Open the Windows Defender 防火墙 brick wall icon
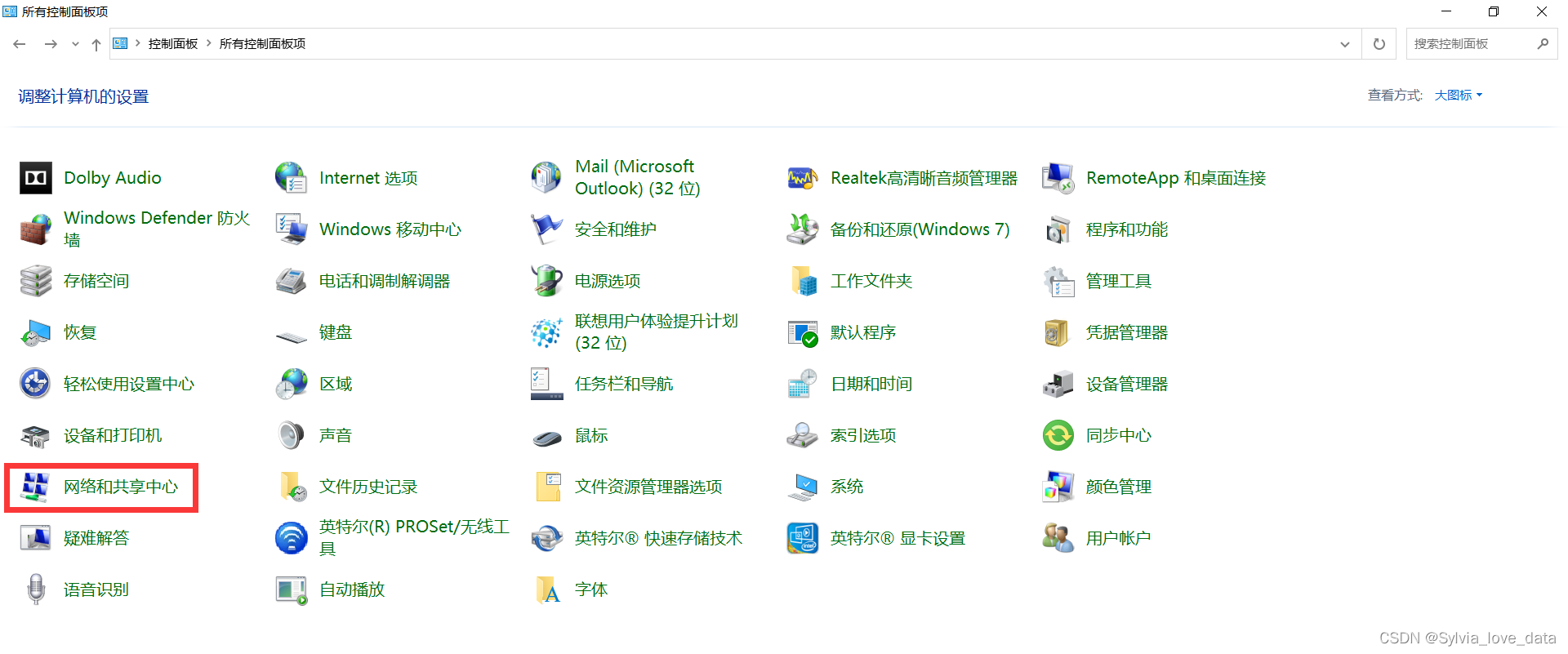 36,229
